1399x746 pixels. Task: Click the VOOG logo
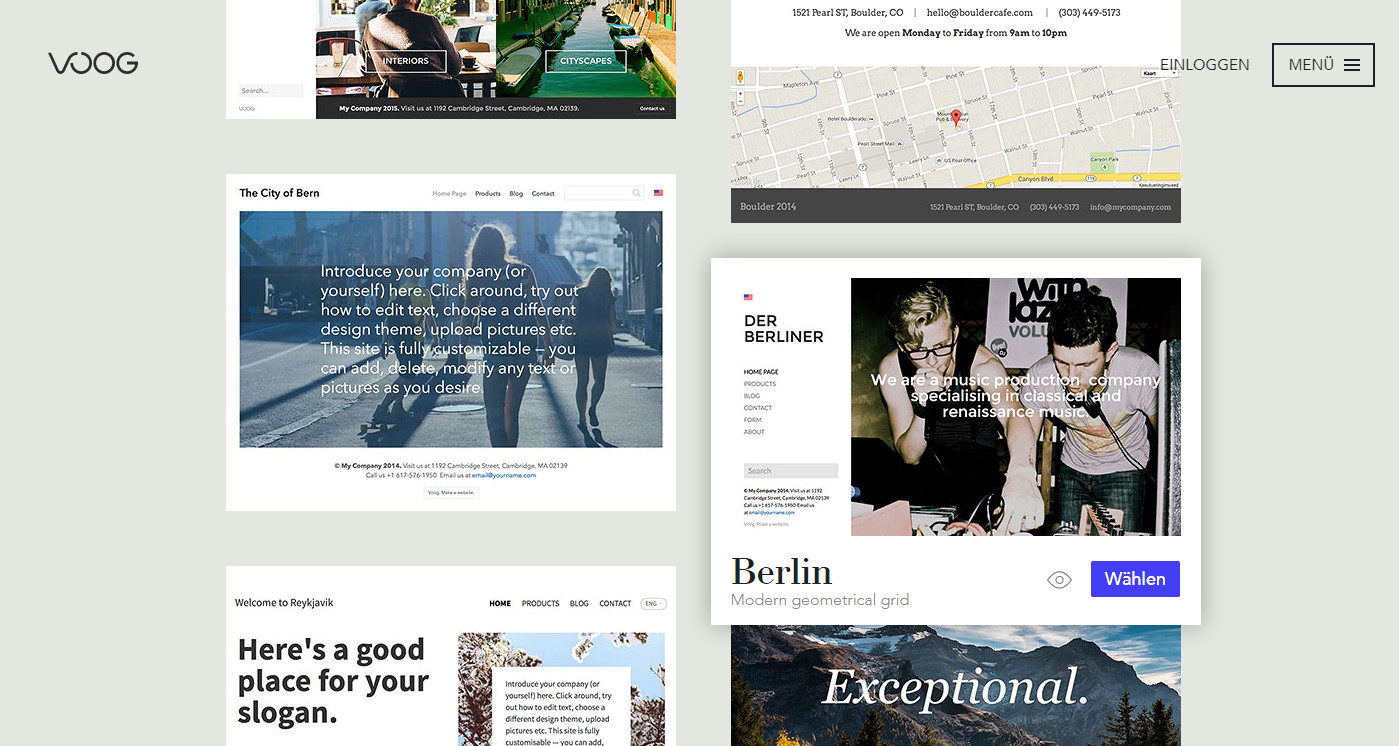[x=93, y=64]
